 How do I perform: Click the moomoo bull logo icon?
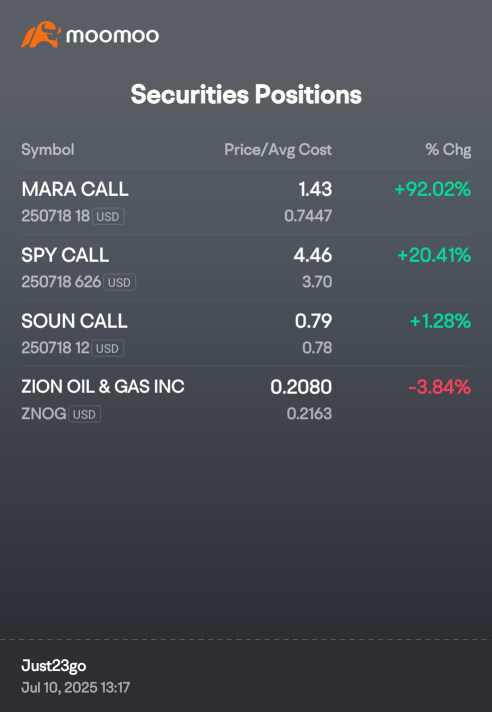point(41,34)
